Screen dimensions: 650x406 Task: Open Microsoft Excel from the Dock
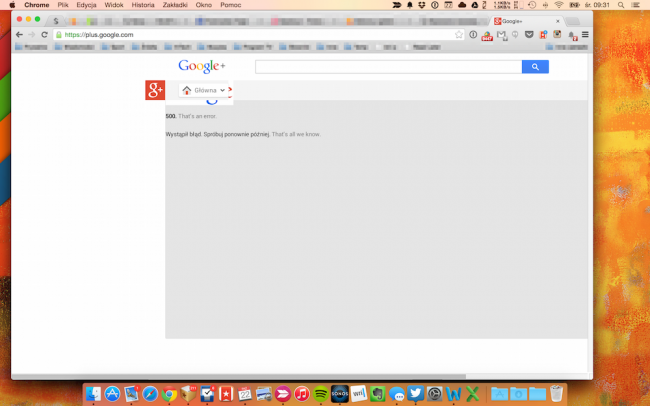473,394
